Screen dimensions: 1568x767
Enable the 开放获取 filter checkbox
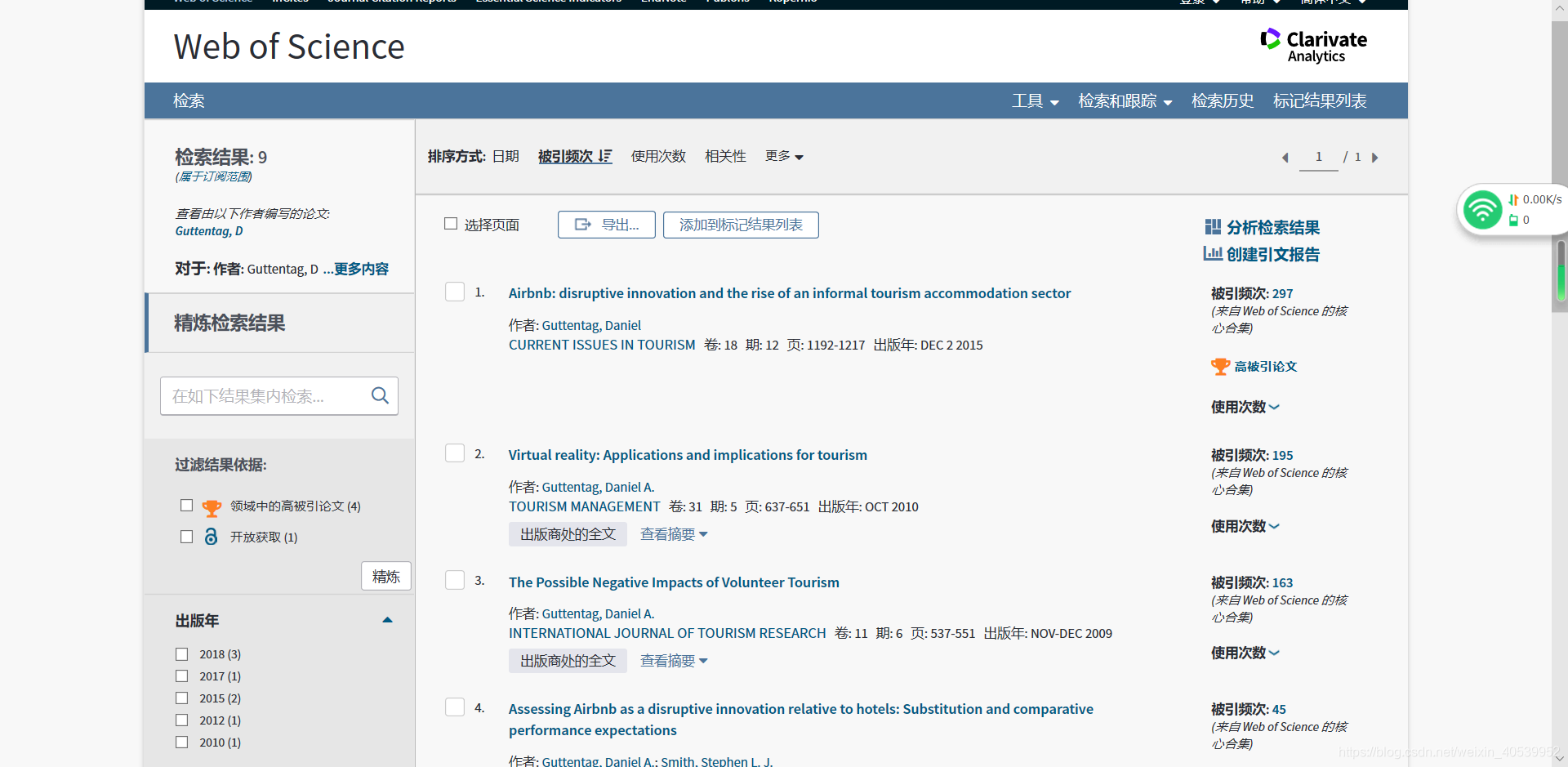tap(186, 537)
